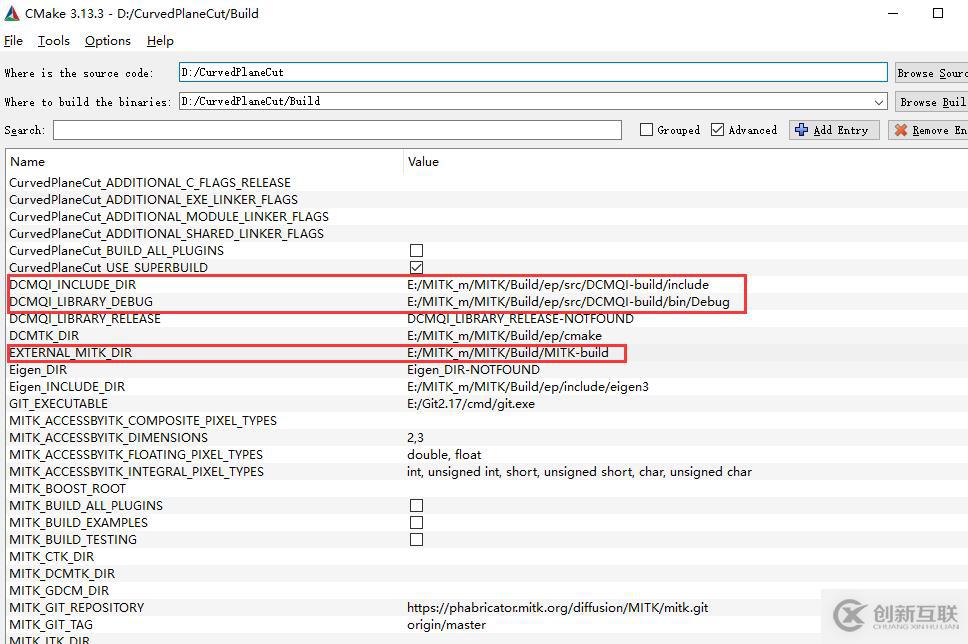
Task: Click GIT_EXECUTABLE value E:/Git2.17/cmd/git.exe
Action: tap(470, 404)
